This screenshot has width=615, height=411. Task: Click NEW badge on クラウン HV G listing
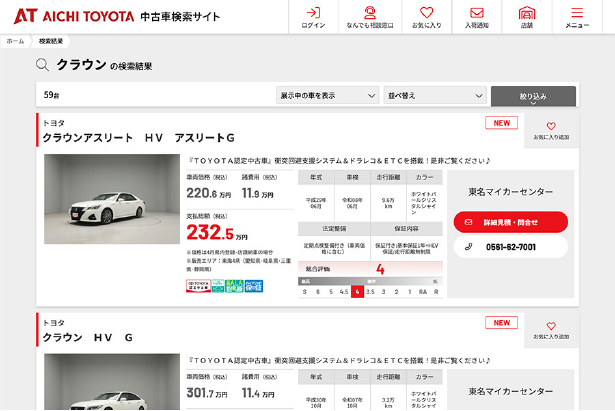click(x=502, y=323)
